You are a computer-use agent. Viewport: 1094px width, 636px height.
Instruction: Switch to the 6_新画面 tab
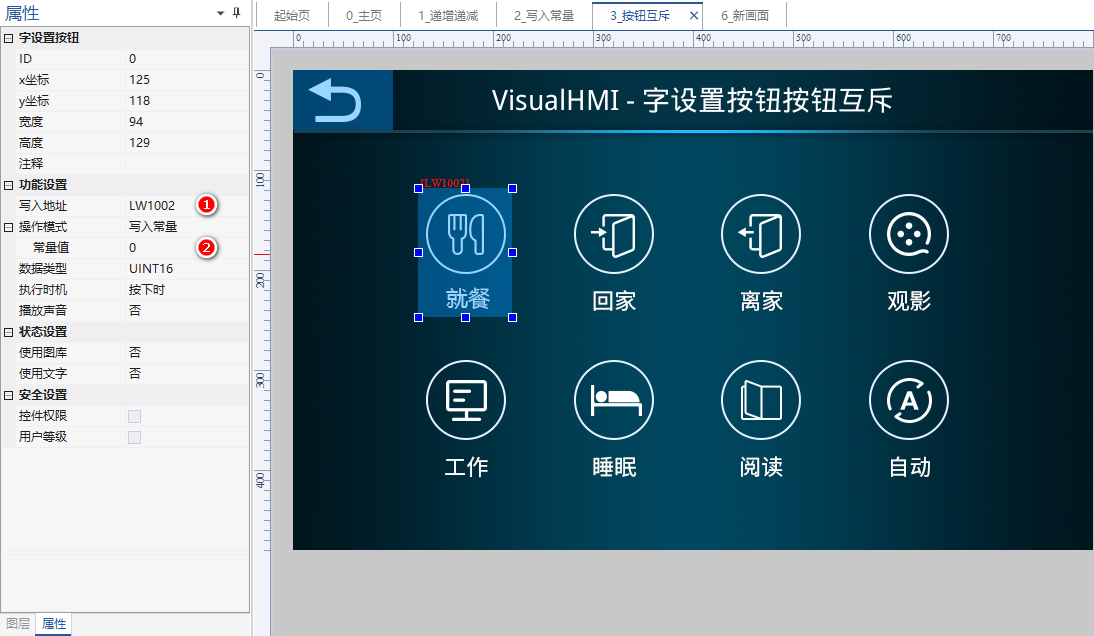[745, 15]
